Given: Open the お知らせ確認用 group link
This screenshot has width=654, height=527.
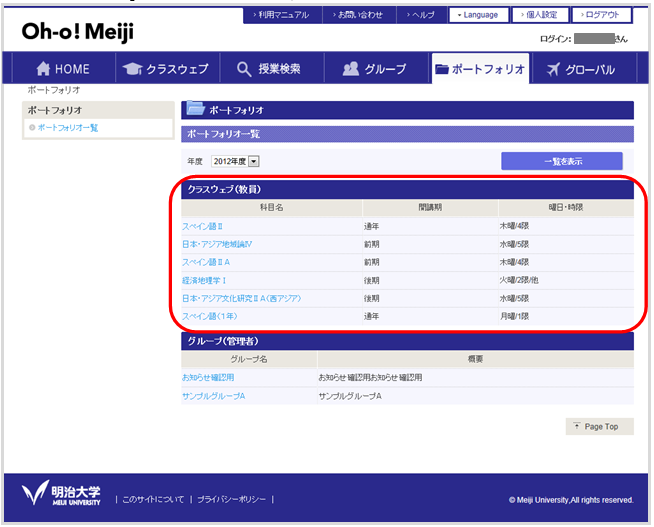Looking at the screenshot, I should point(208,377).
